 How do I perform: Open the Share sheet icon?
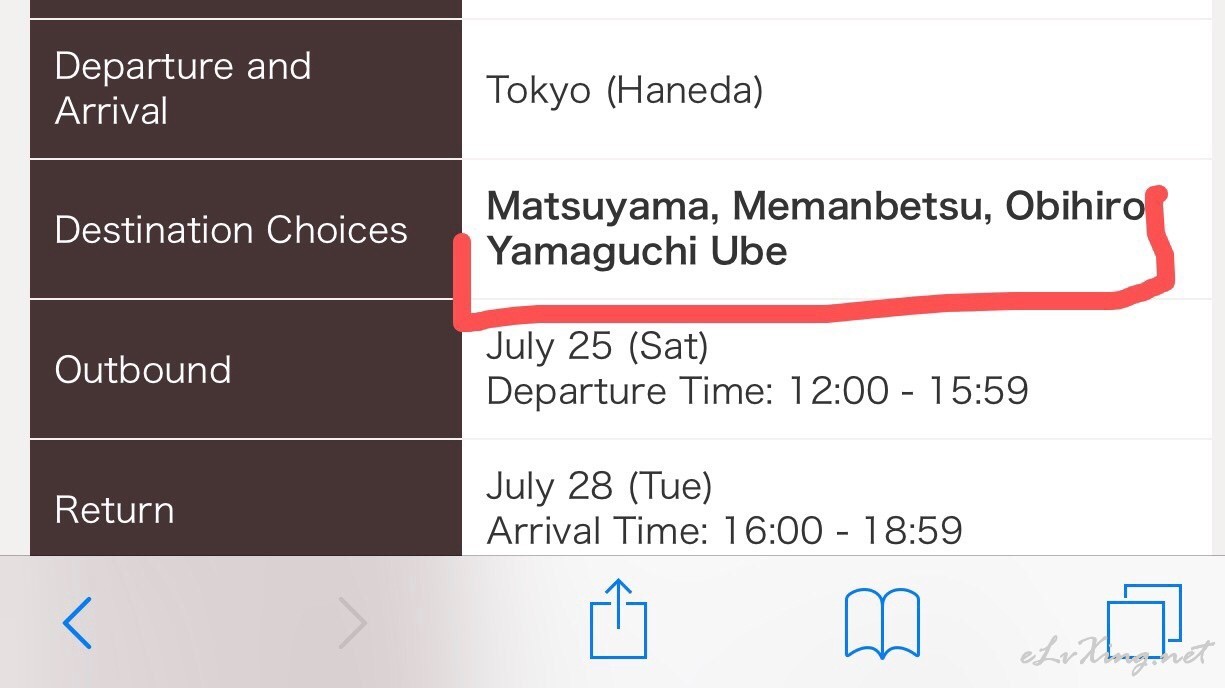pyautogui.click(x=618, y=618)
